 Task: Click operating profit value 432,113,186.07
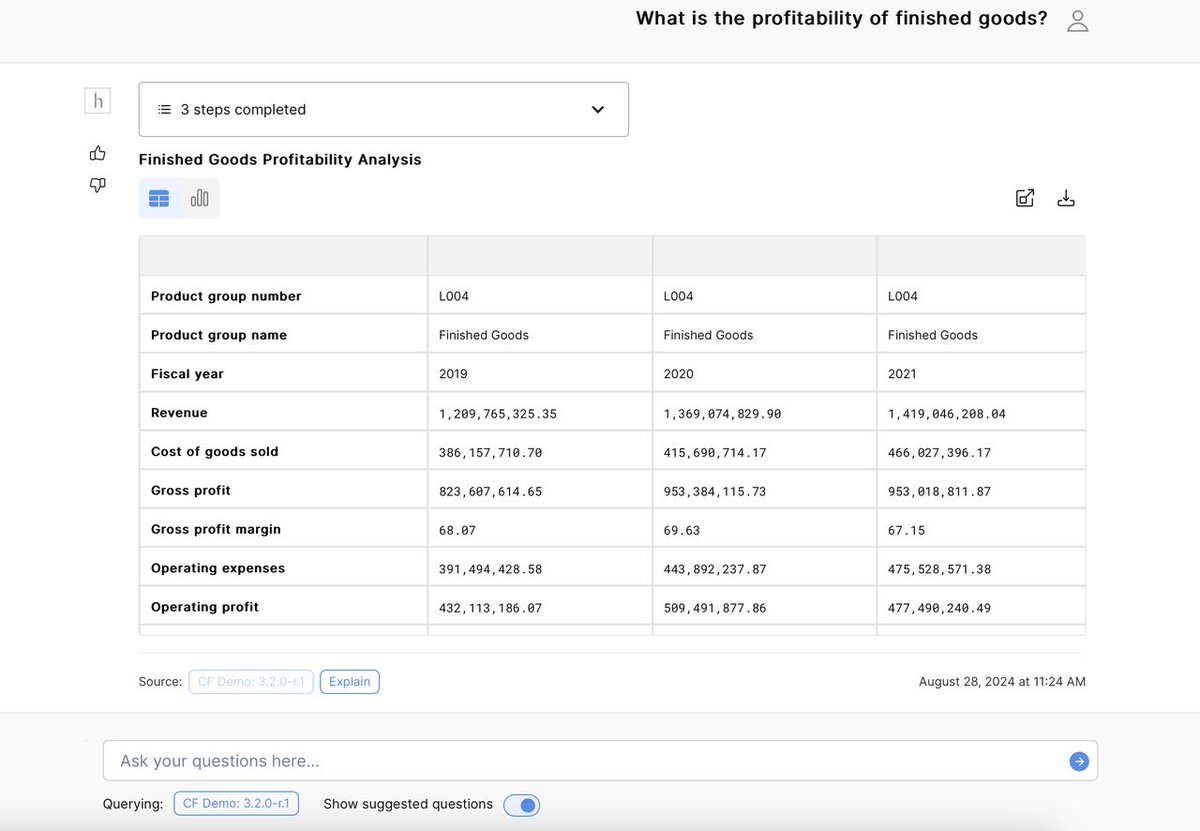tap(491, 609)
